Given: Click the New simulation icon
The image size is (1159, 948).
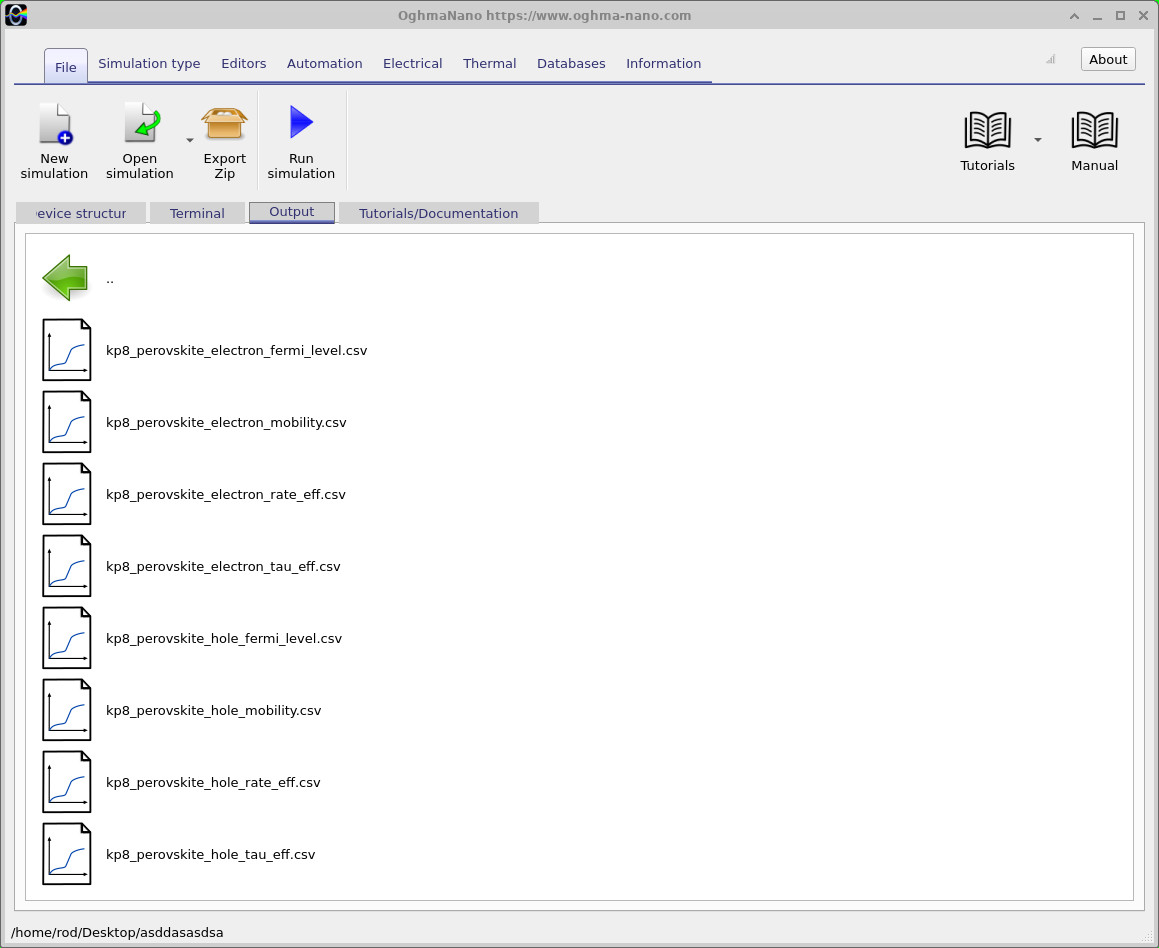Looking at the screenshot, I should point(55,123).
